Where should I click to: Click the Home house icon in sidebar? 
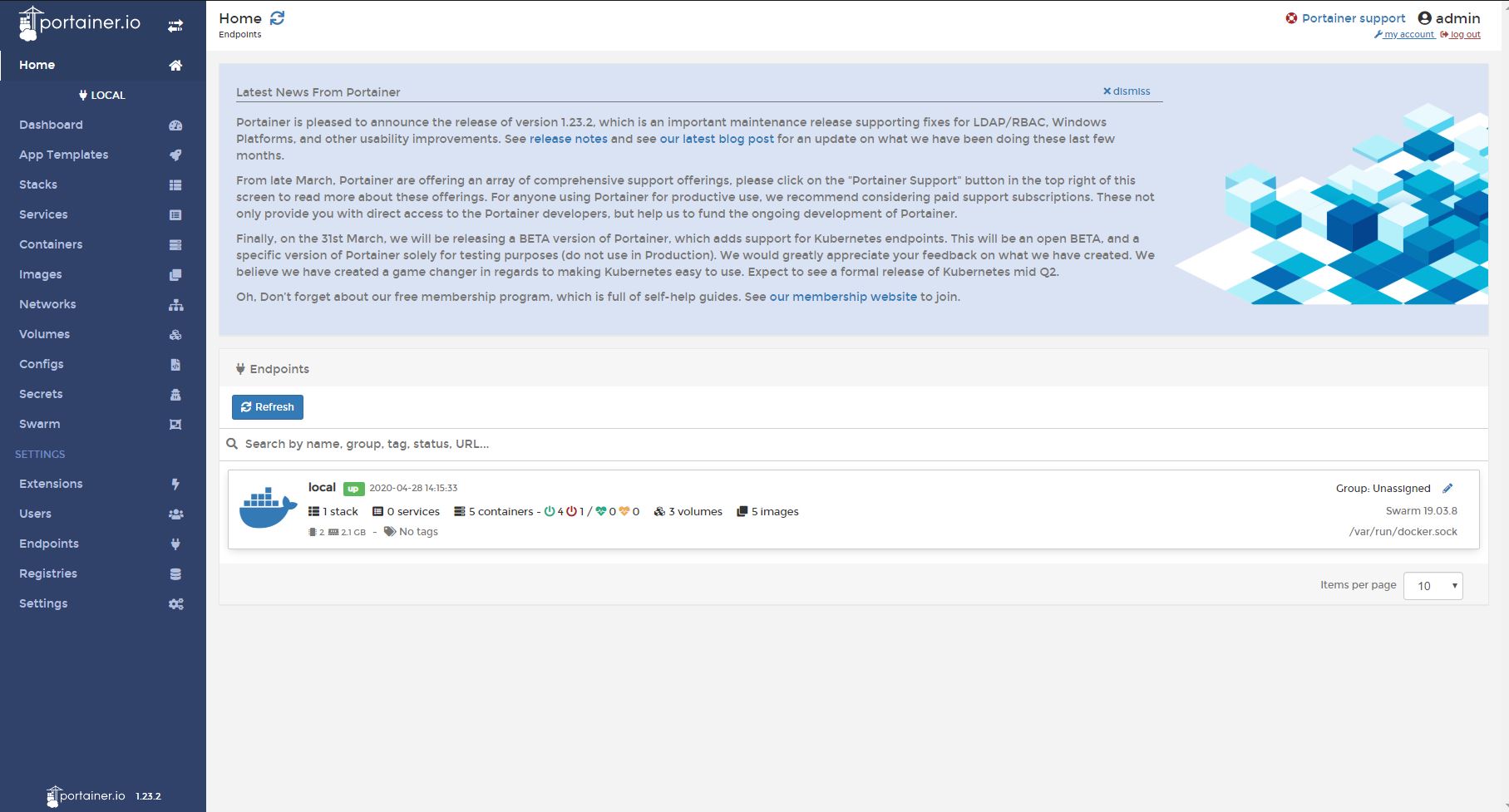pyautogui.click(x=175, y=65)
